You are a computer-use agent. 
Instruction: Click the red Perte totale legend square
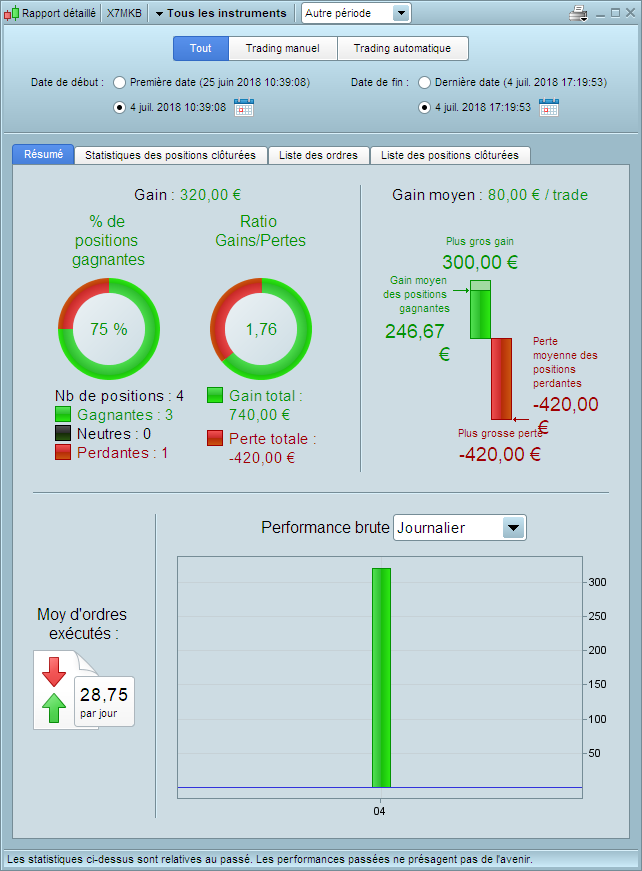[x=215, y=438]
